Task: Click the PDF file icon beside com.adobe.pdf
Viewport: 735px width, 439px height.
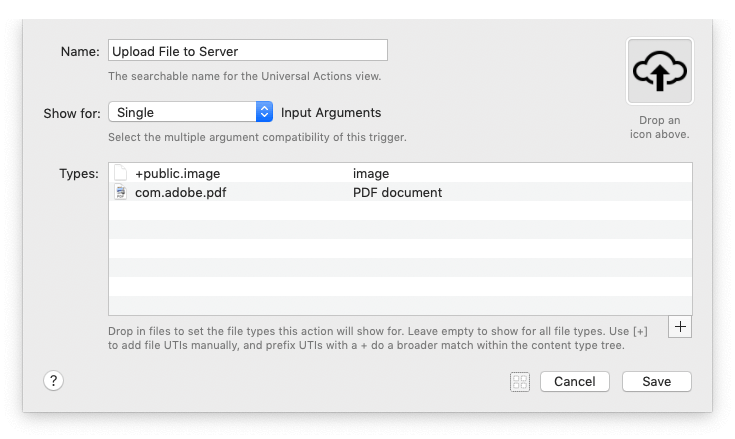Action: pos(121,192)
